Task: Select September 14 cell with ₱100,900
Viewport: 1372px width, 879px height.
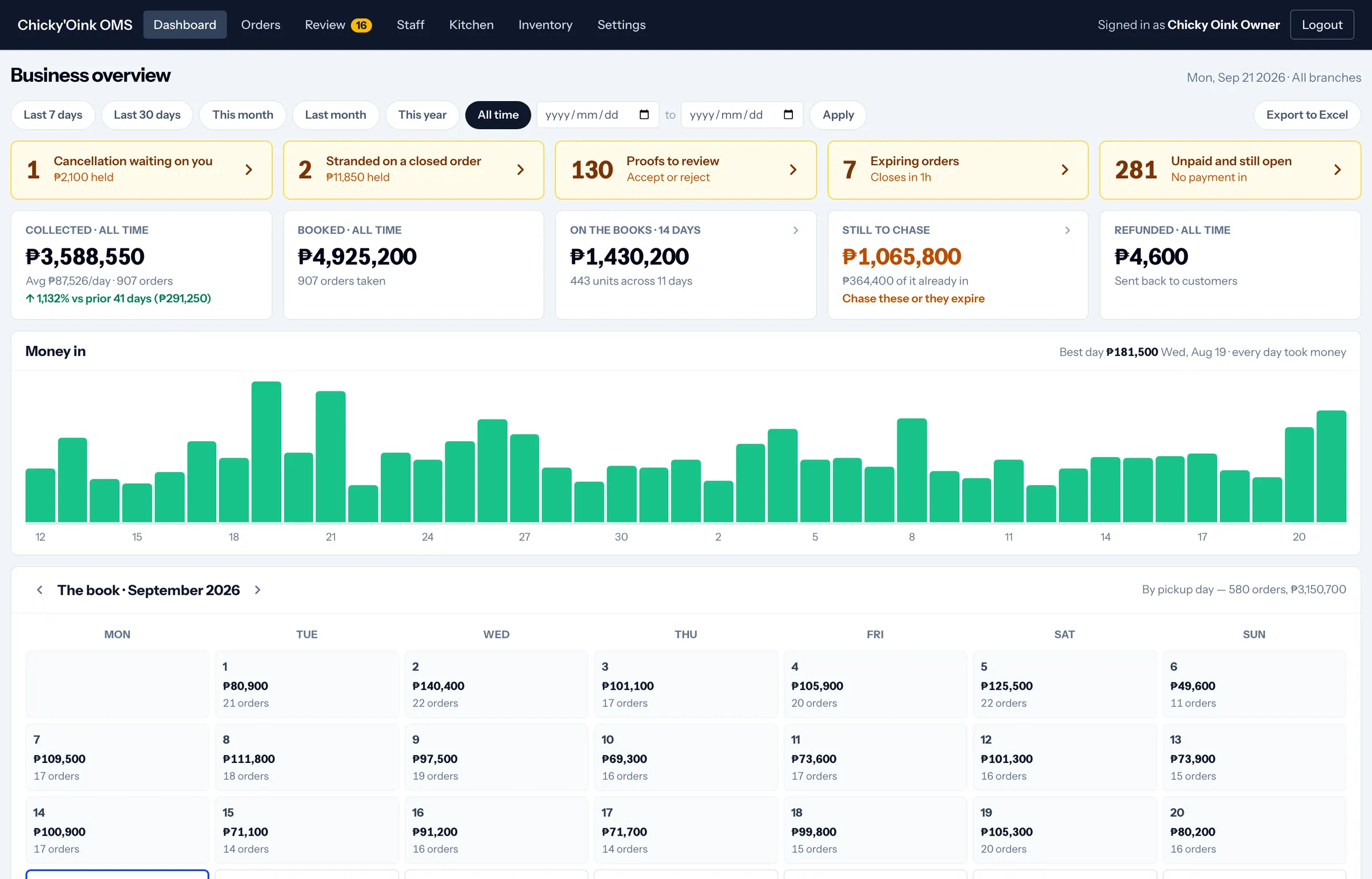Action: (x=117, y=830)
